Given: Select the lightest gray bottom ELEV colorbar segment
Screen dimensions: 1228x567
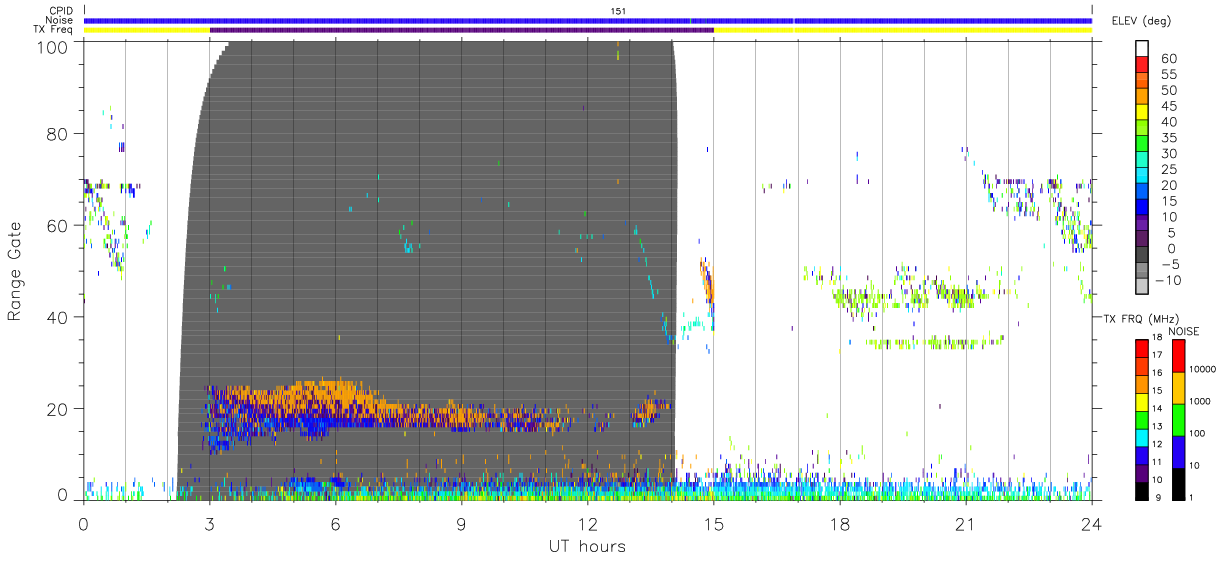Looking at the screenshot, I should click(x=1142, y=288).
